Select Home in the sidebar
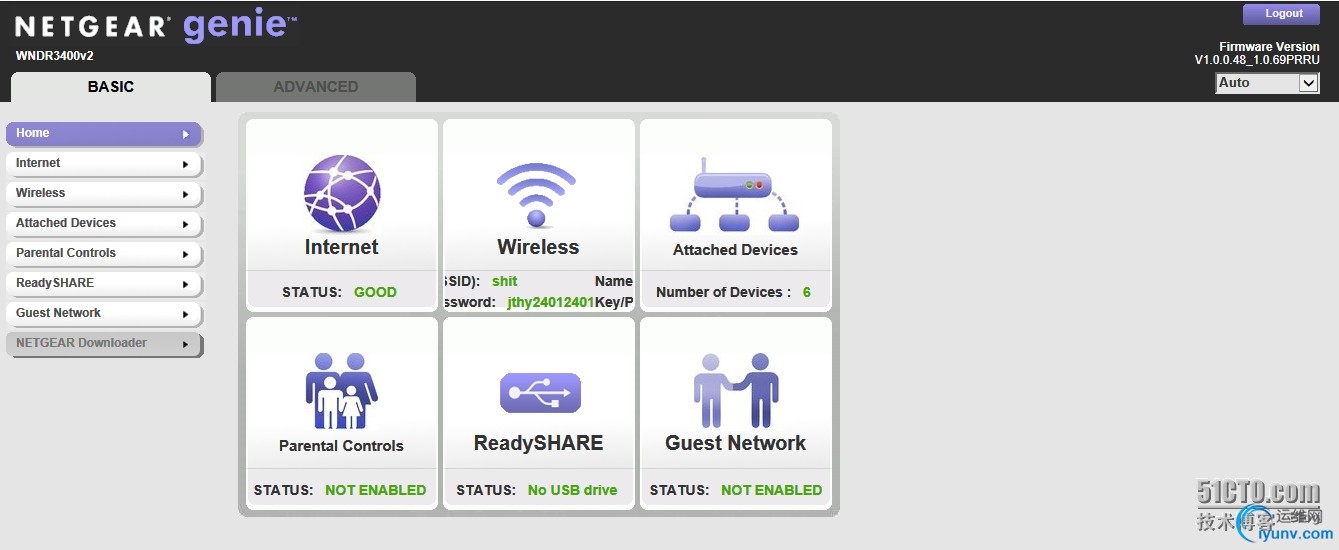The width and height of the screenshot is (1339, 550). pos(104,134)
